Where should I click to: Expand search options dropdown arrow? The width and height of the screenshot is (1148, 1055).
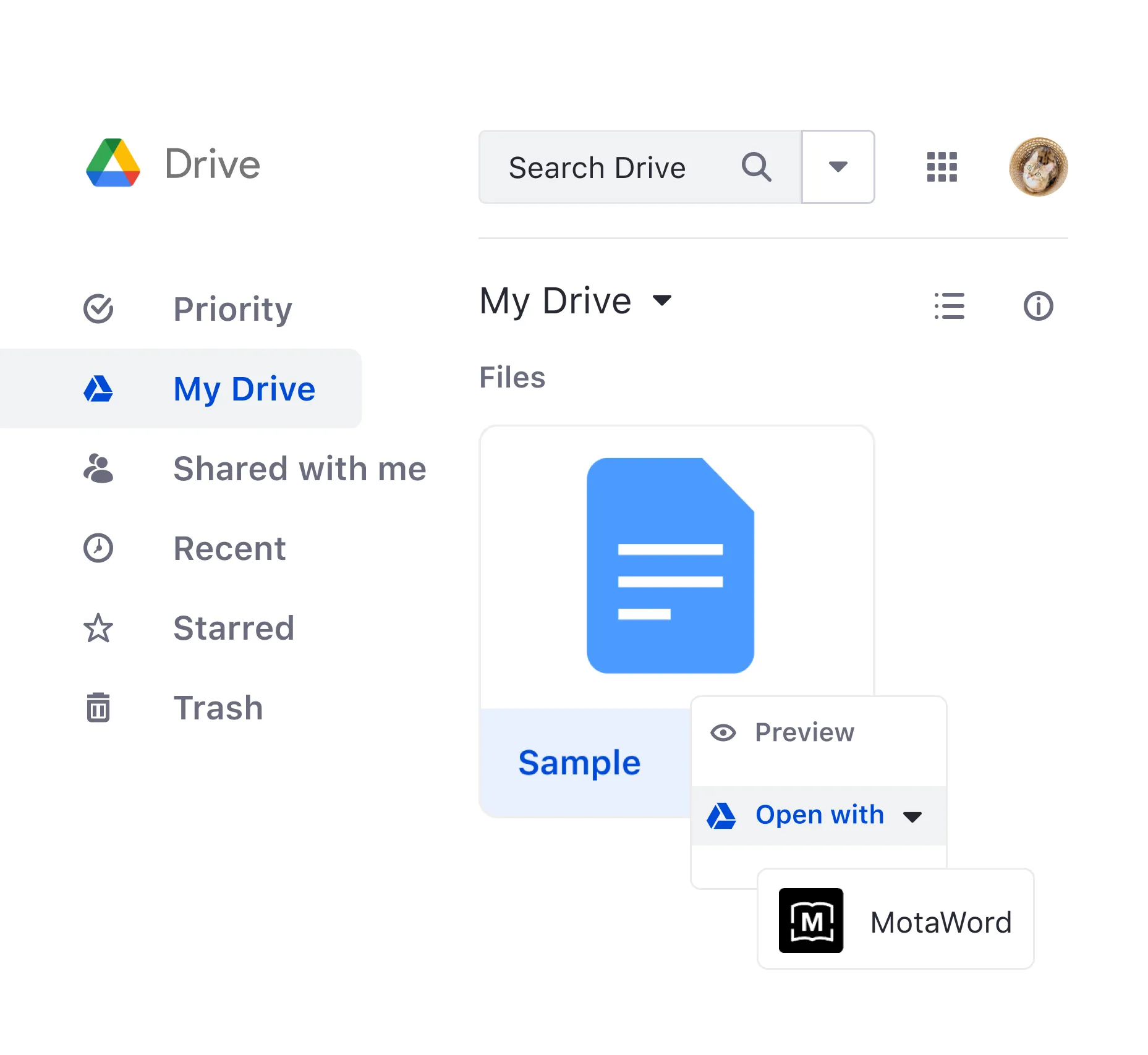[838, 167]
